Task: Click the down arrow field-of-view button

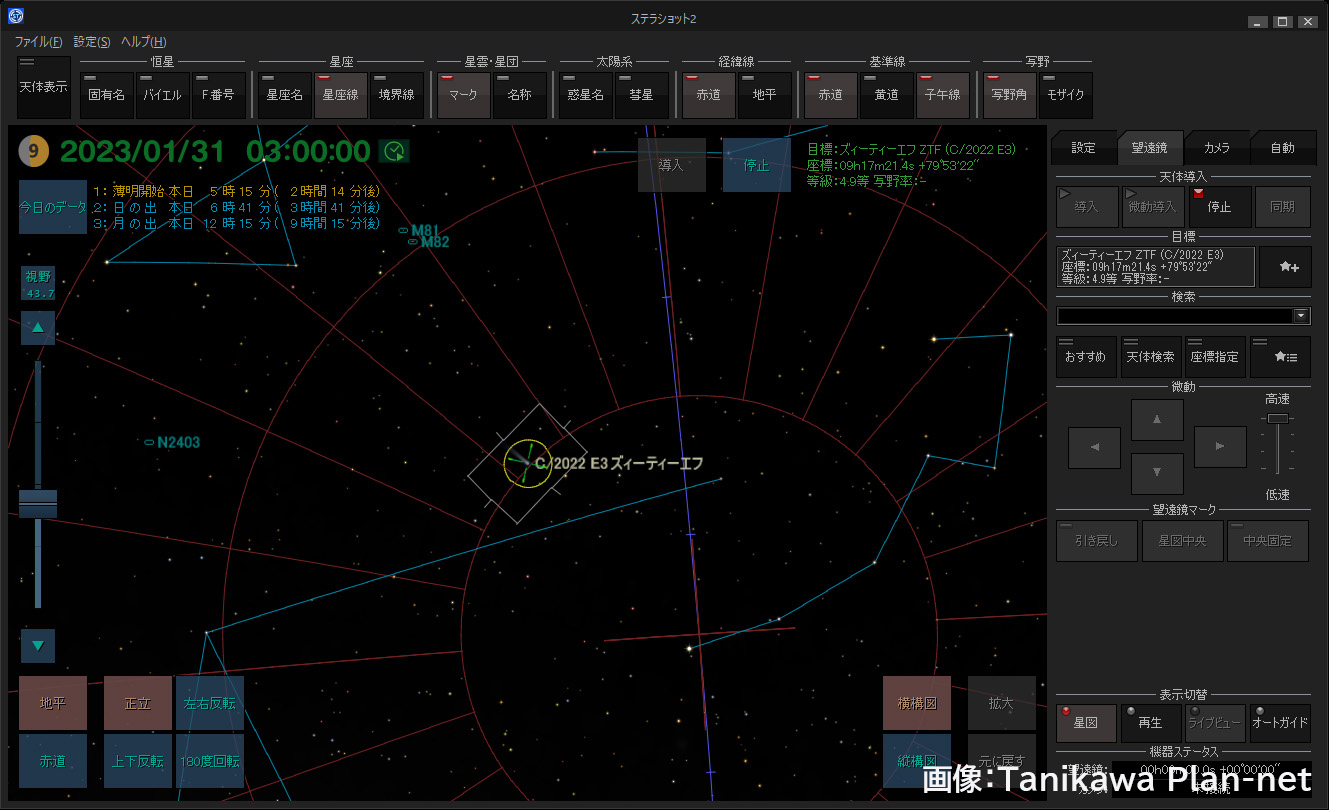Action: pos(38,646)
